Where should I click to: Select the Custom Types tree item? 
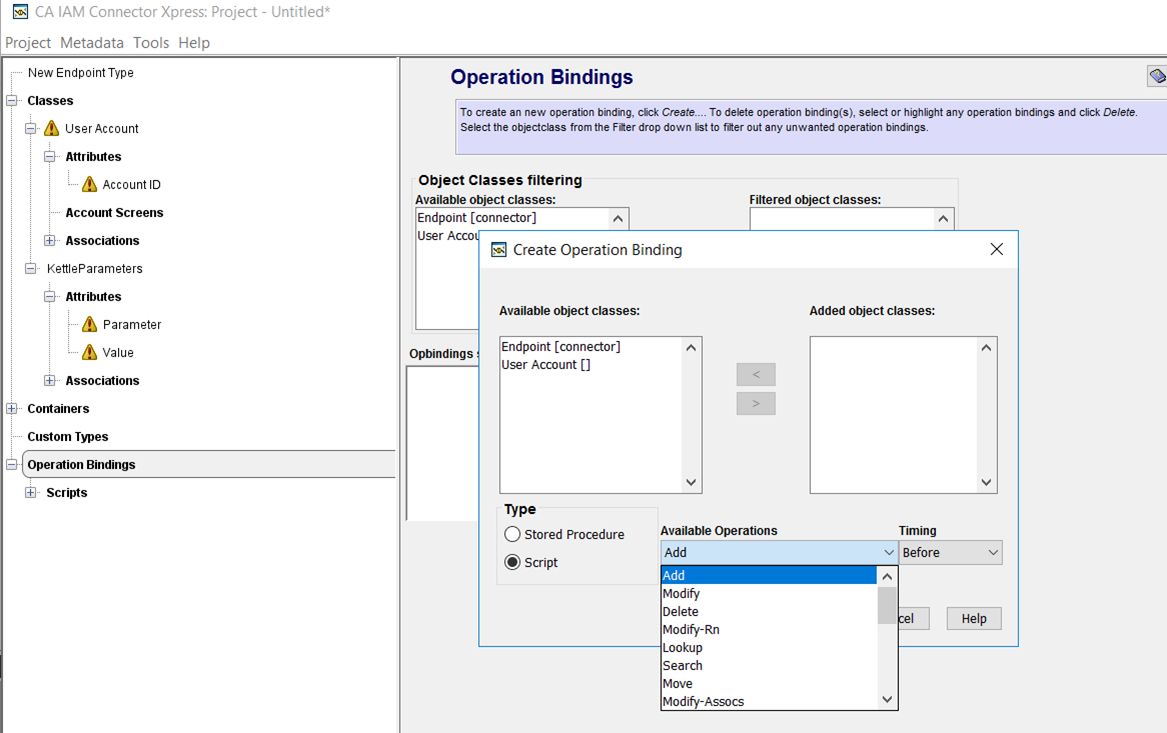click(x=68, y=436)
